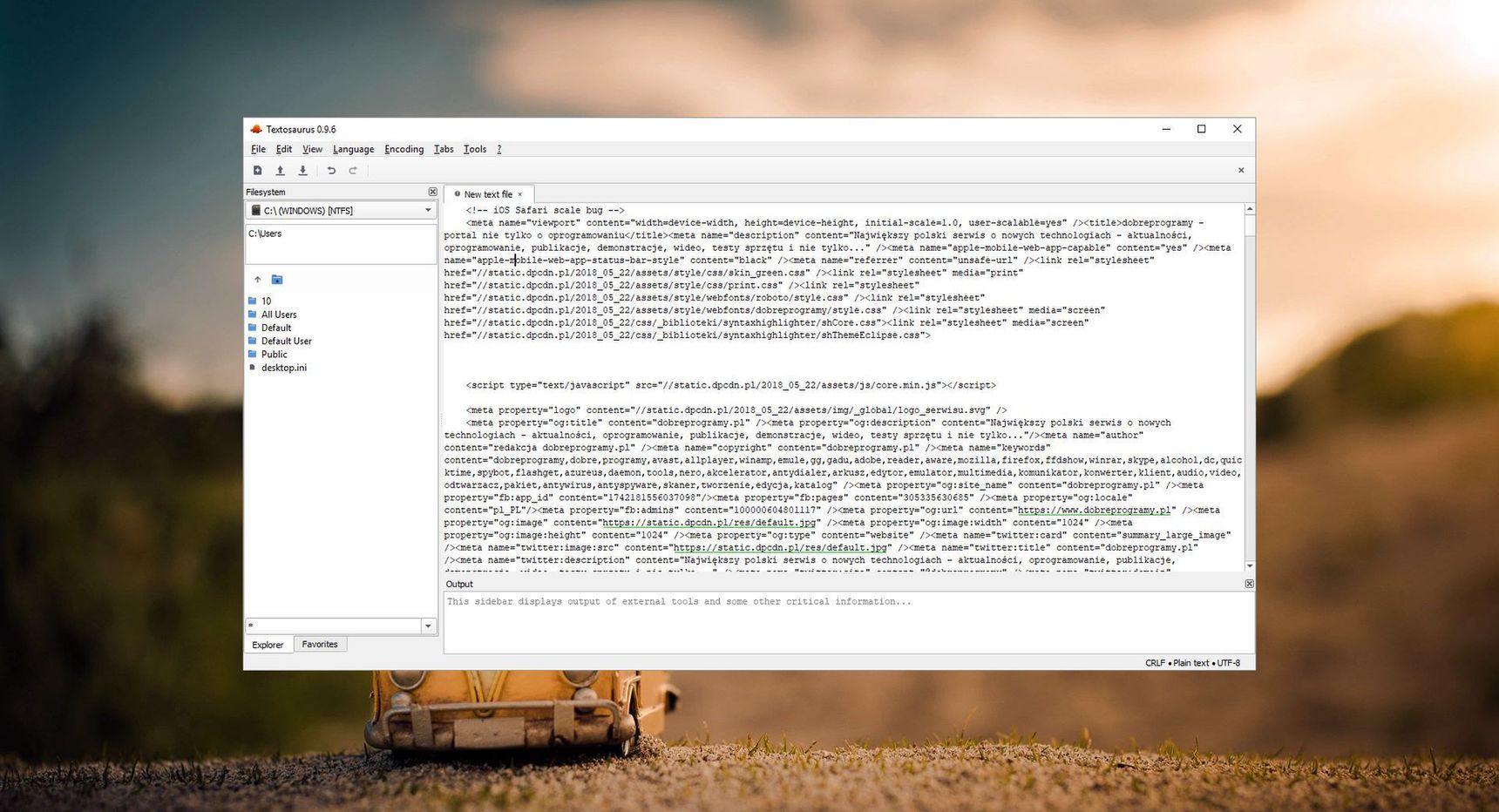Click the blue star folder icon beside the up arrow
Viewport: 1499px width, 812px height.
coord(277,280)
